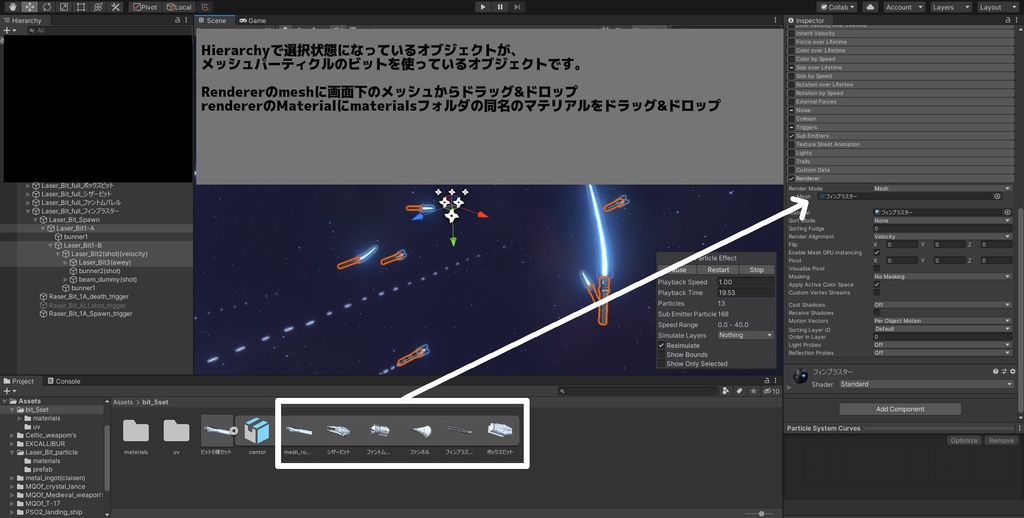This screenshot has width=1024, height=518.
Task: Collapse the ビット5種セット asset arrow
Action: pyautogui.click(x=233, y=431)
